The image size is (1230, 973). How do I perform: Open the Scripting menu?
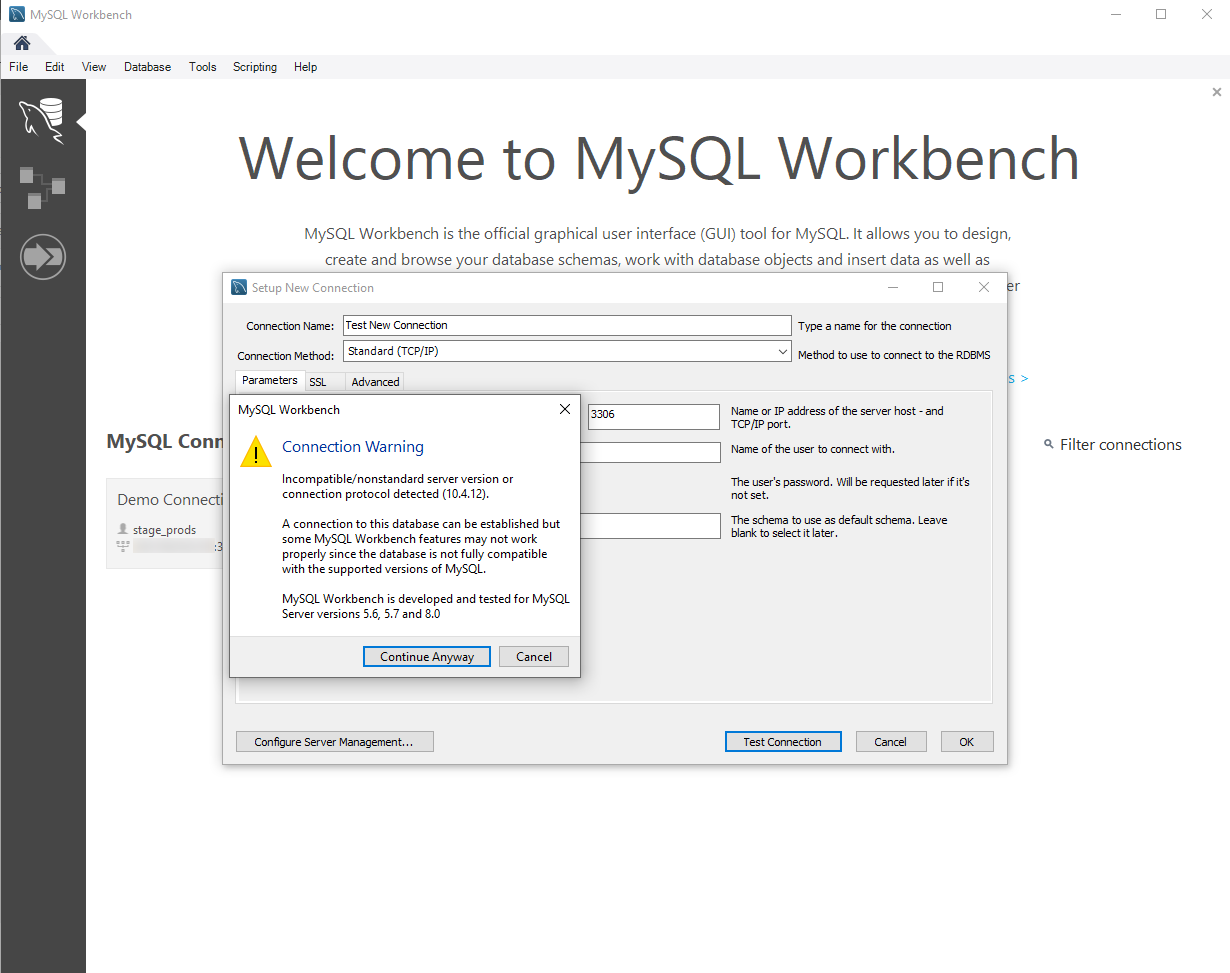coord(255,67)
